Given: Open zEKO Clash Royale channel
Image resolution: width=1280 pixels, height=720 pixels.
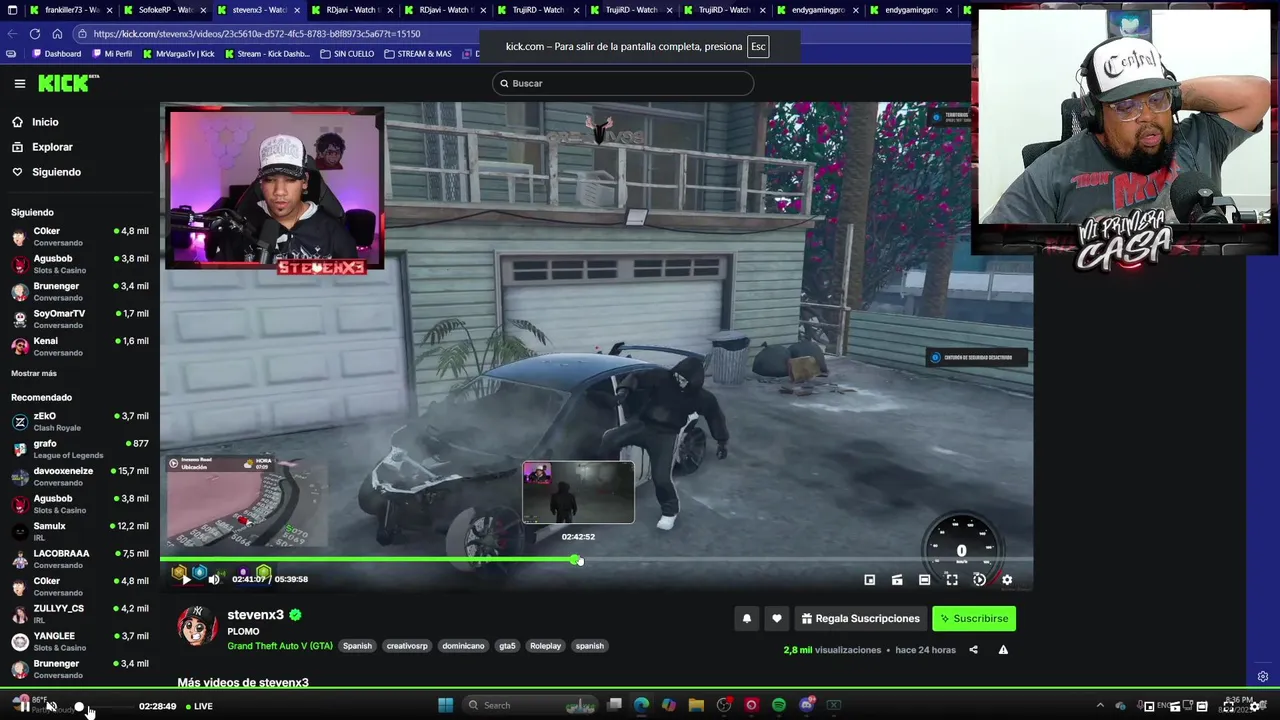Looking at the screenshot, I should 80,421.
